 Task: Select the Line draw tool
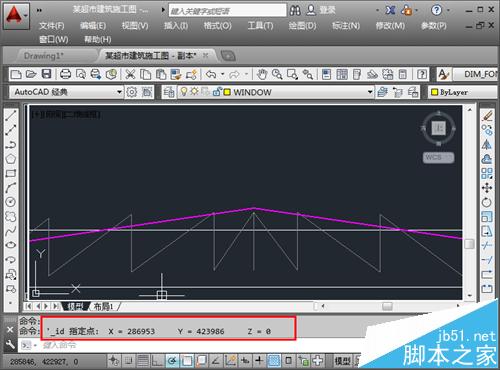(x=11, y=116)
